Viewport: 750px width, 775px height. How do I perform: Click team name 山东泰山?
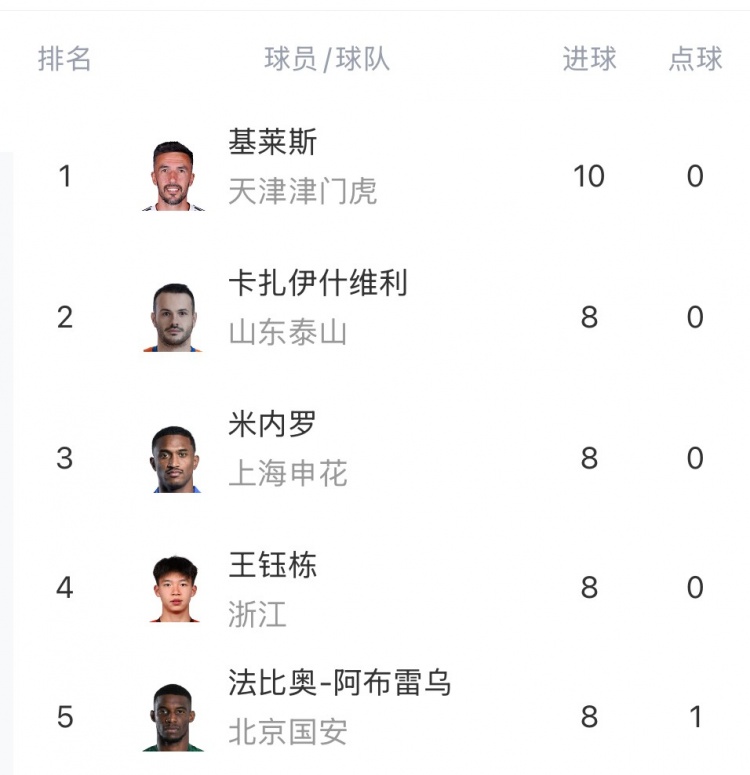[287, 332]
